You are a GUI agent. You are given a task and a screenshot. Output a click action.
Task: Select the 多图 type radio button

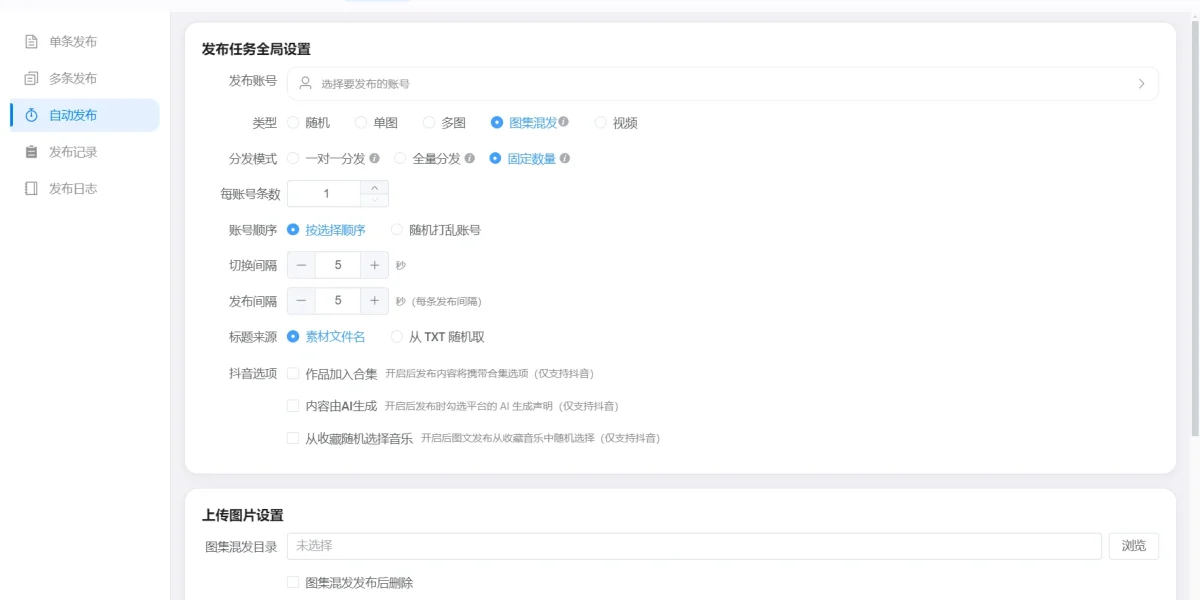tap(429, 123)
